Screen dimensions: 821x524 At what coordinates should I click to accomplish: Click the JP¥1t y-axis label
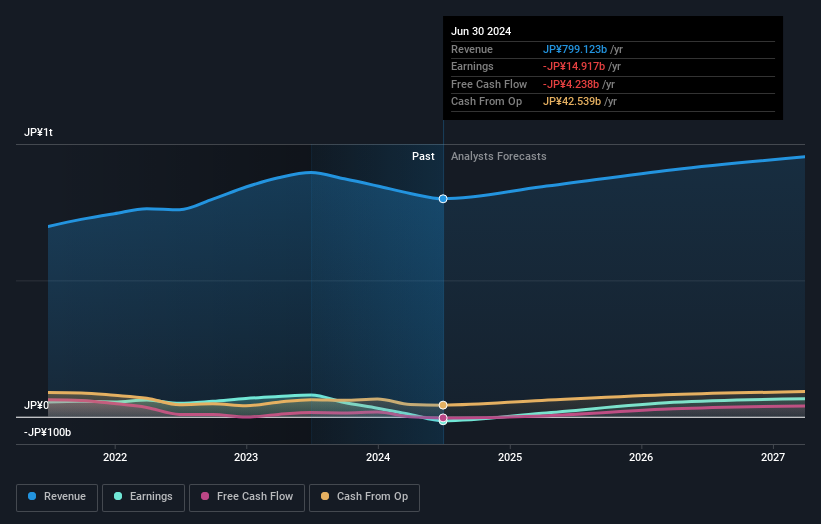pos(38,132)
